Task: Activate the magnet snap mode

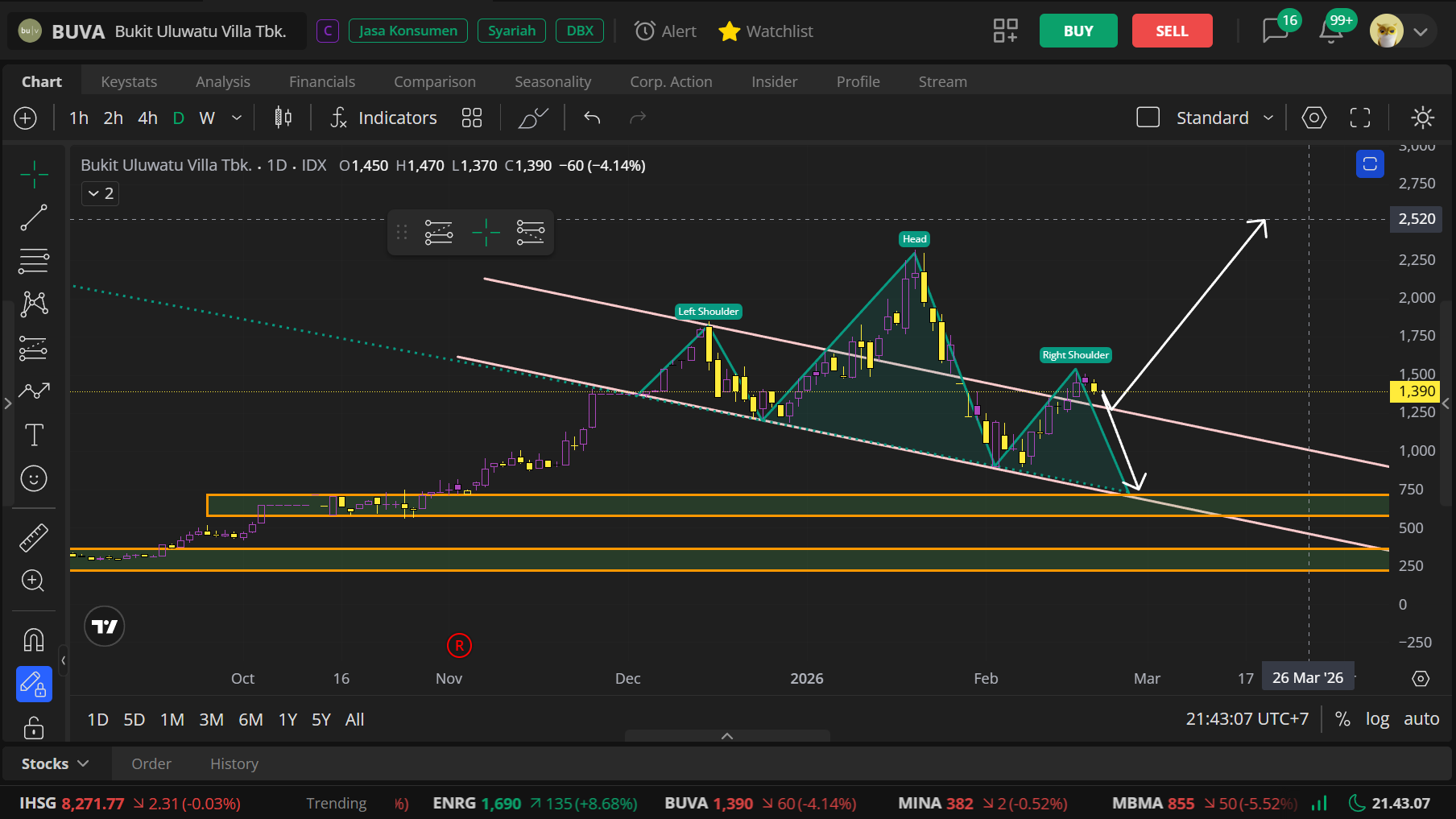Action: coord(34,640)
